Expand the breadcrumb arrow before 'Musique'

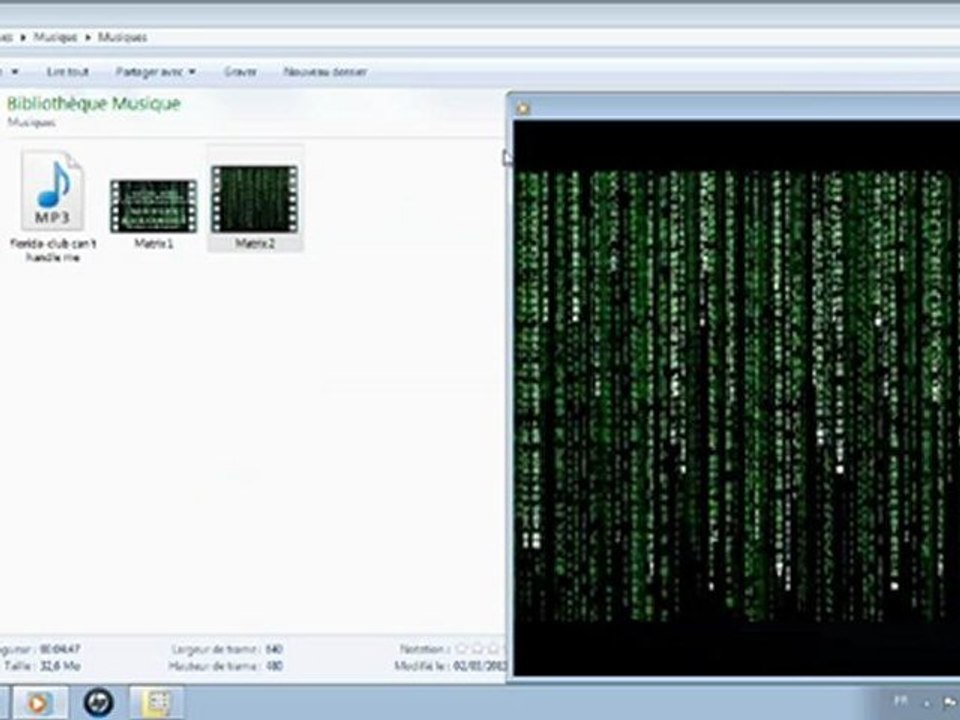point(23,37)
